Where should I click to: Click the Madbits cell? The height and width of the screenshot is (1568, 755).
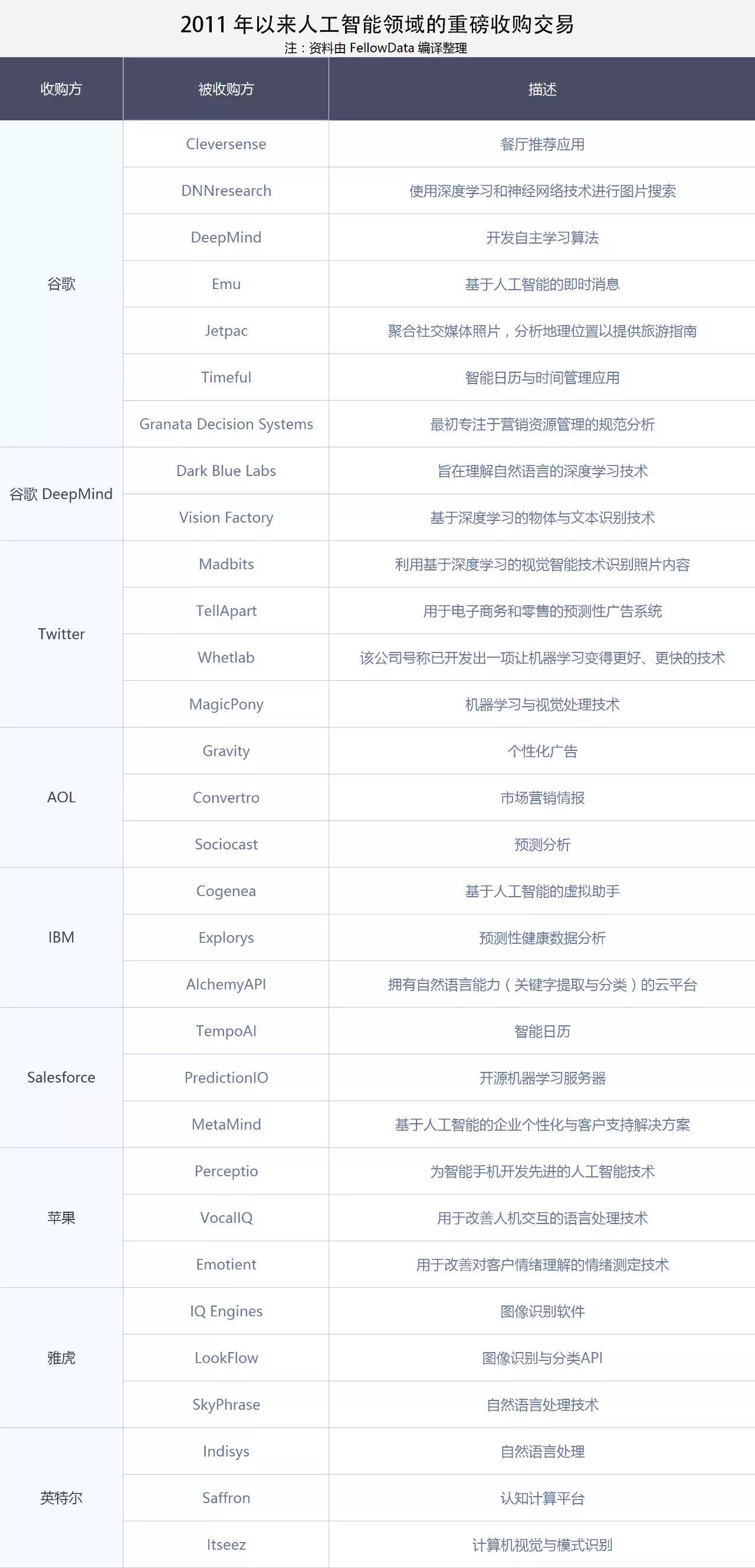click(226, 563)
